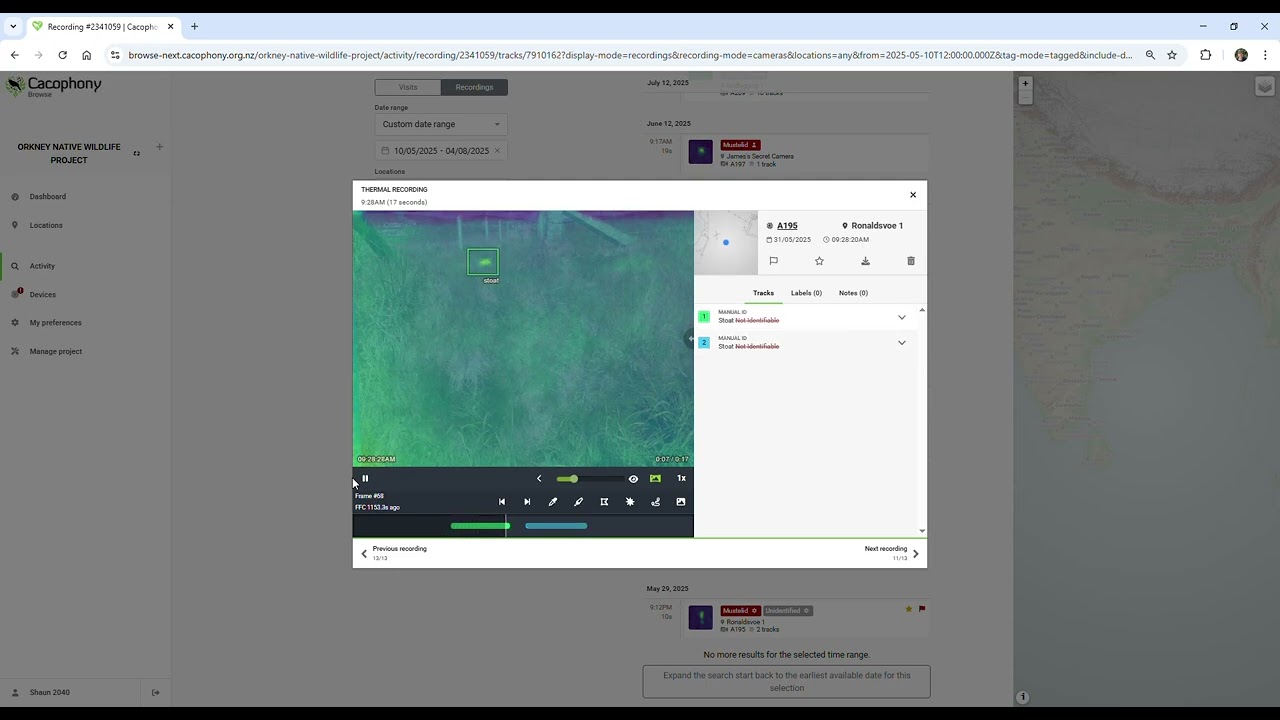Step to the previous frame

[502, 502]
